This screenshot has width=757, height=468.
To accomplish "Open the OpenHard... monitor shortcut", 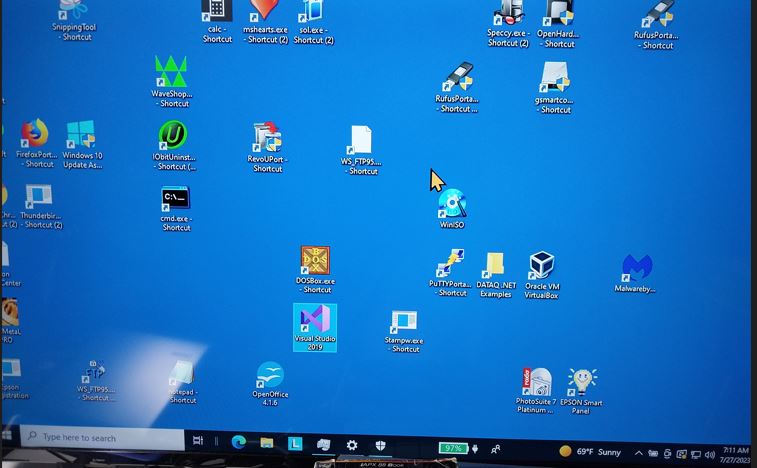I will pyautogui.click(x=558, y=24).
